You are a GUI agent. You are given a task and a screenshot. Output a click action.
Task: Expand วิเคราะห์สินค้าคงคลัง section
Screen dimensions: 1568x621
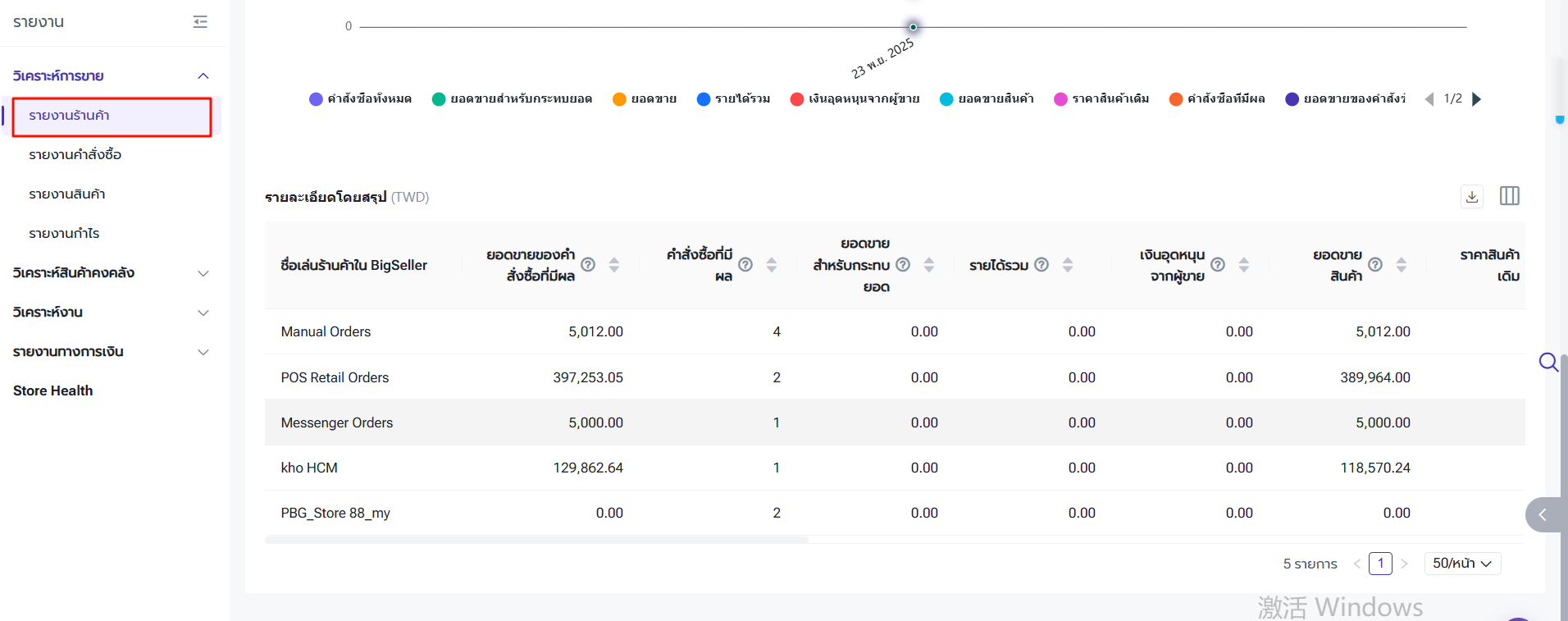[203, 273]
